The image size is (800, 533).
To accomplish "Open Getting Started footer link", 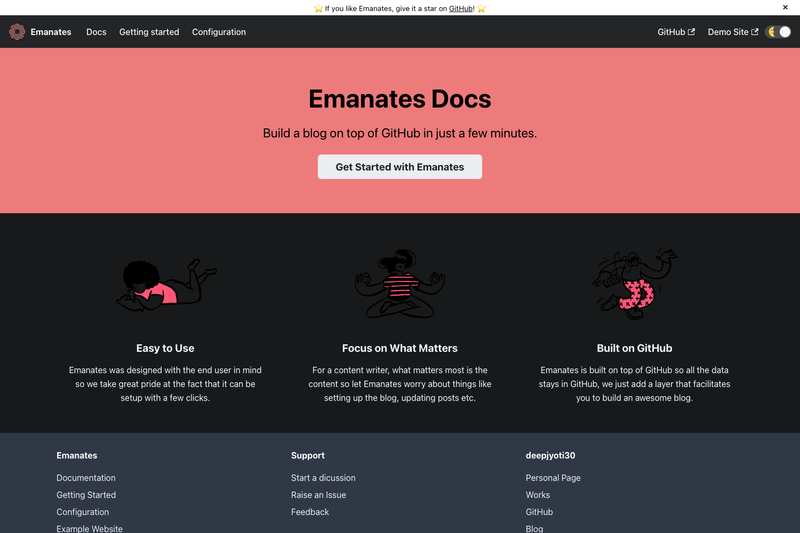I will 86,495.
